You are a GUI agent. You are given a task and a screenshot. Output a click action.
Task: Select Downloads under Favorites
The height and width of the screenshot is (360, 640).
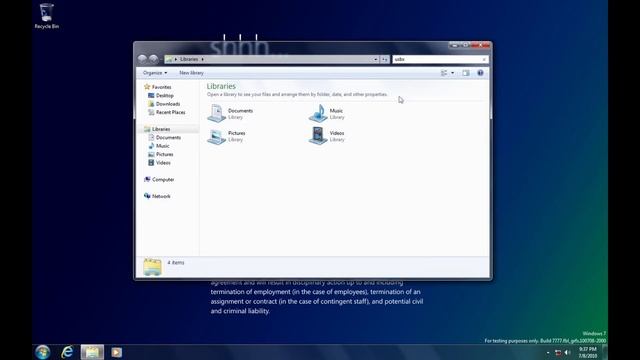[x=164, y=104]
